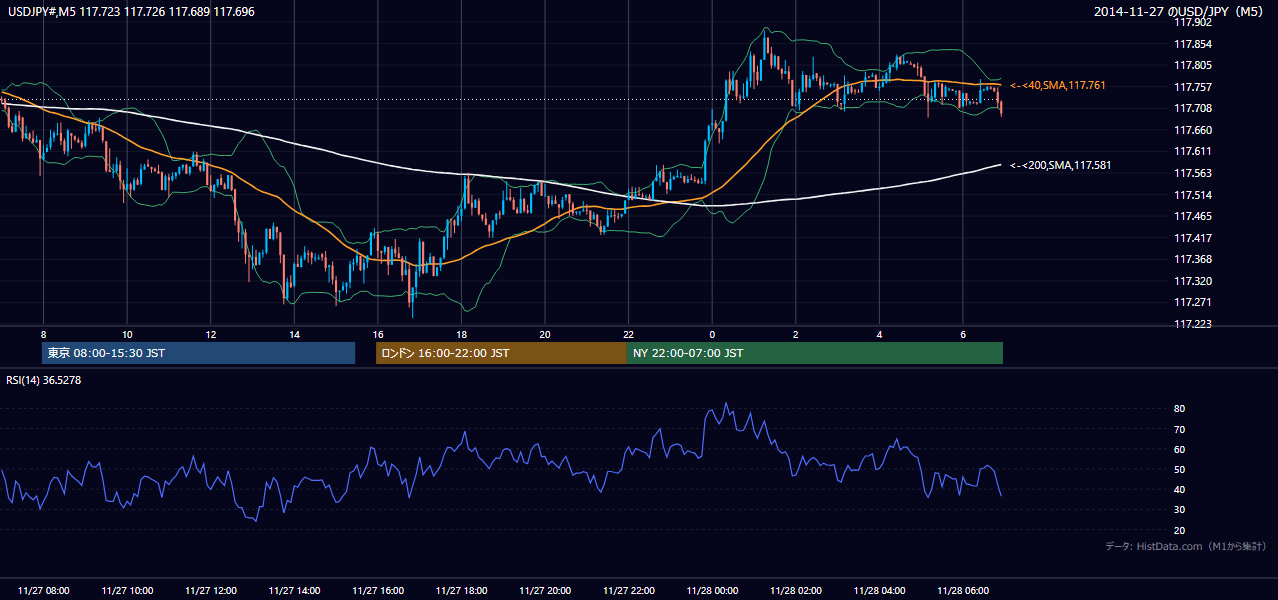Click RSI axis level 50
This screenshot has width=1278, height=600.
click(x=1179, y=469)
